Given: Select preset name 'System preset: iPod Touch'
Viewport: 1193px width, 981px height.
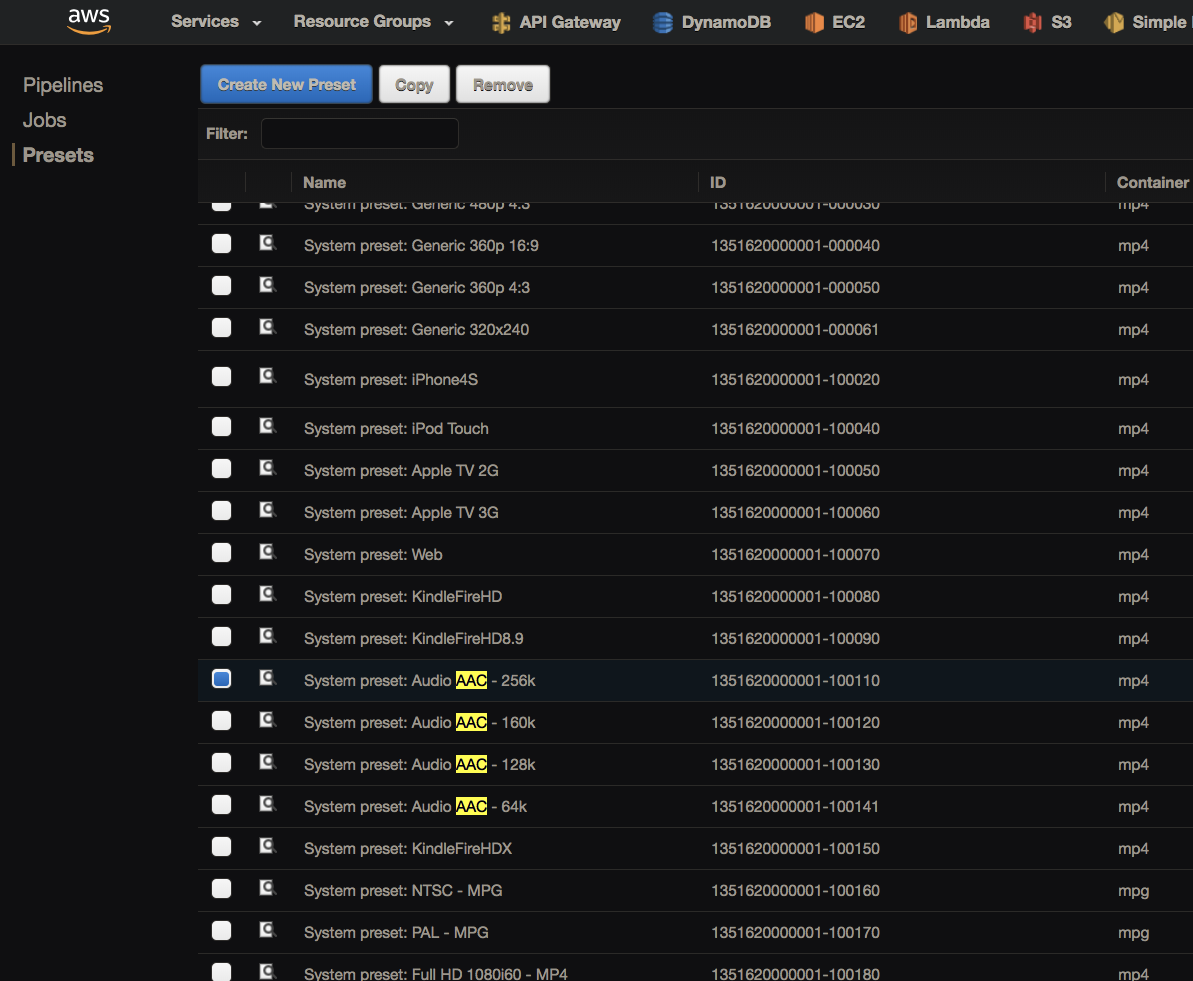Looking at the screenshot, I should tap(396, 428).
